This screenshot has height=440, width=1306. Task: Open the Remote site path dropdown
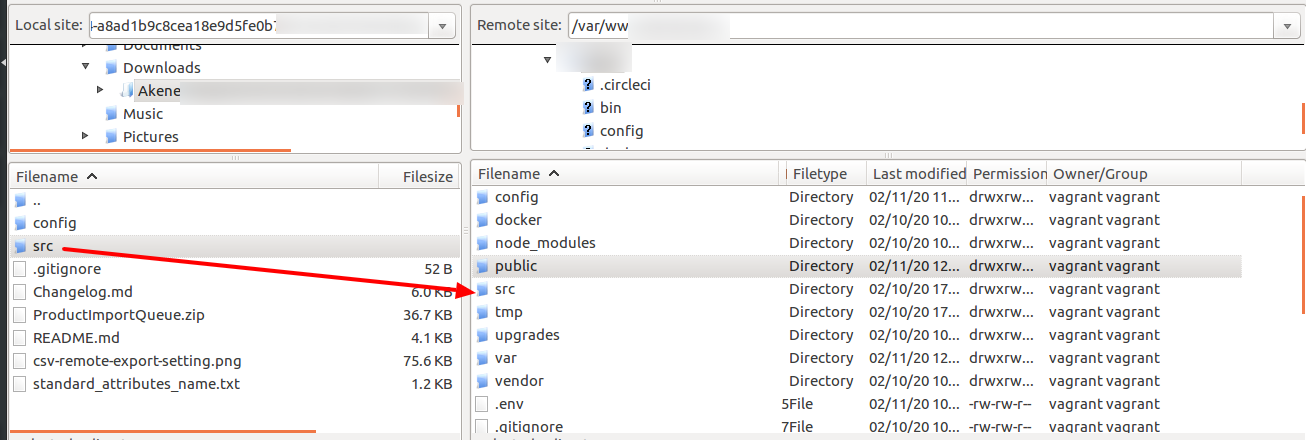click(1287, 25)
